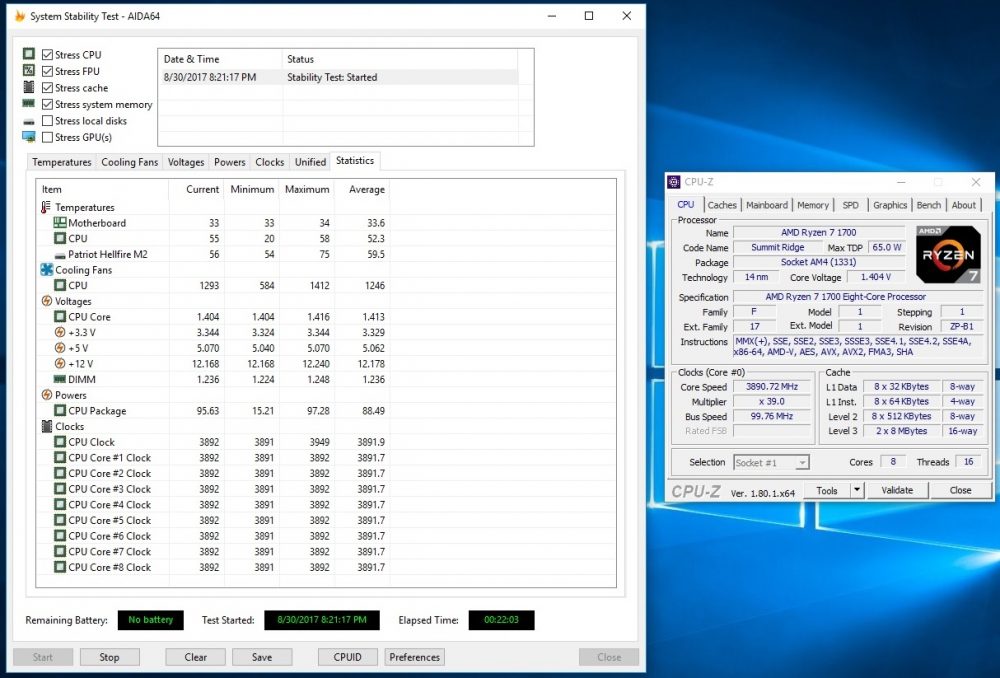The image size is (1000, 678).
Task: Open the Memory tab in CPU-Z
Action: pyautogui.click(x=813, y=205)
